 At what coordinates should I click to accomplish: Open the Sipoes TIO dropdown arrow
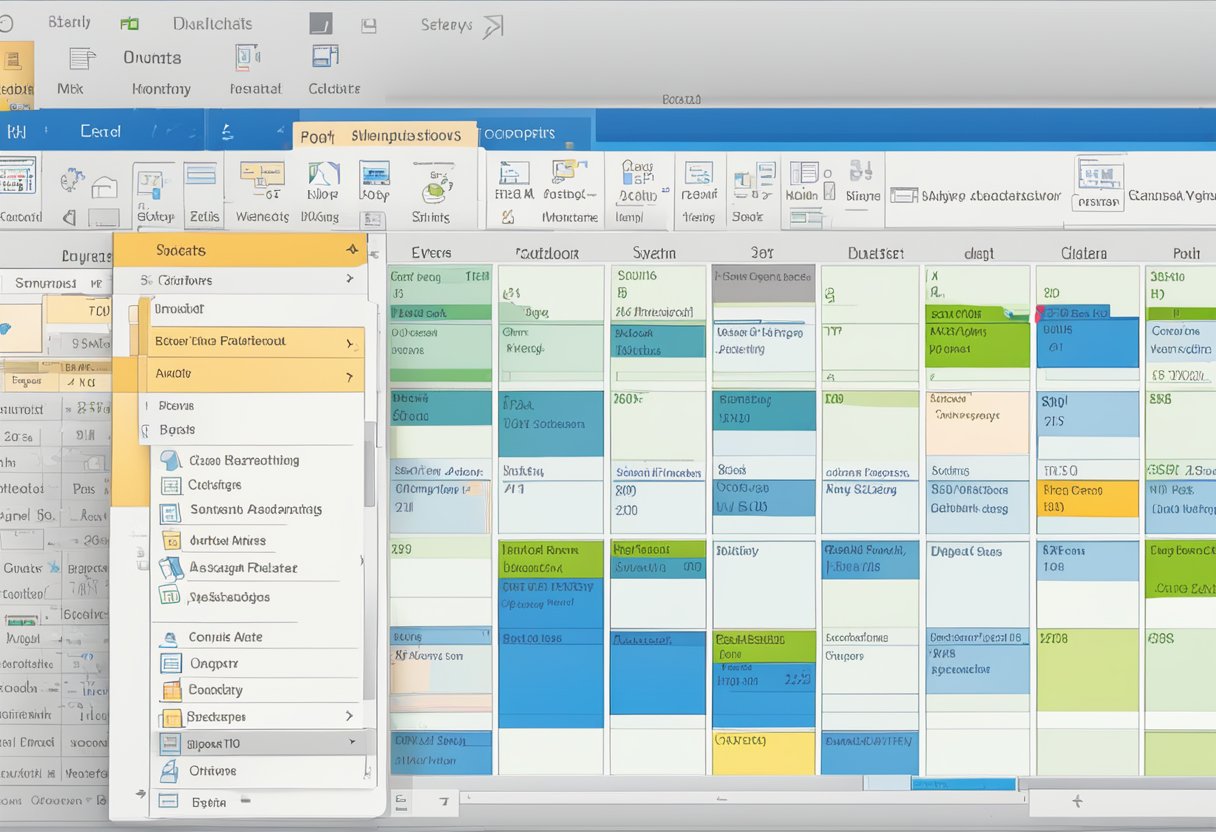[351, 743]
